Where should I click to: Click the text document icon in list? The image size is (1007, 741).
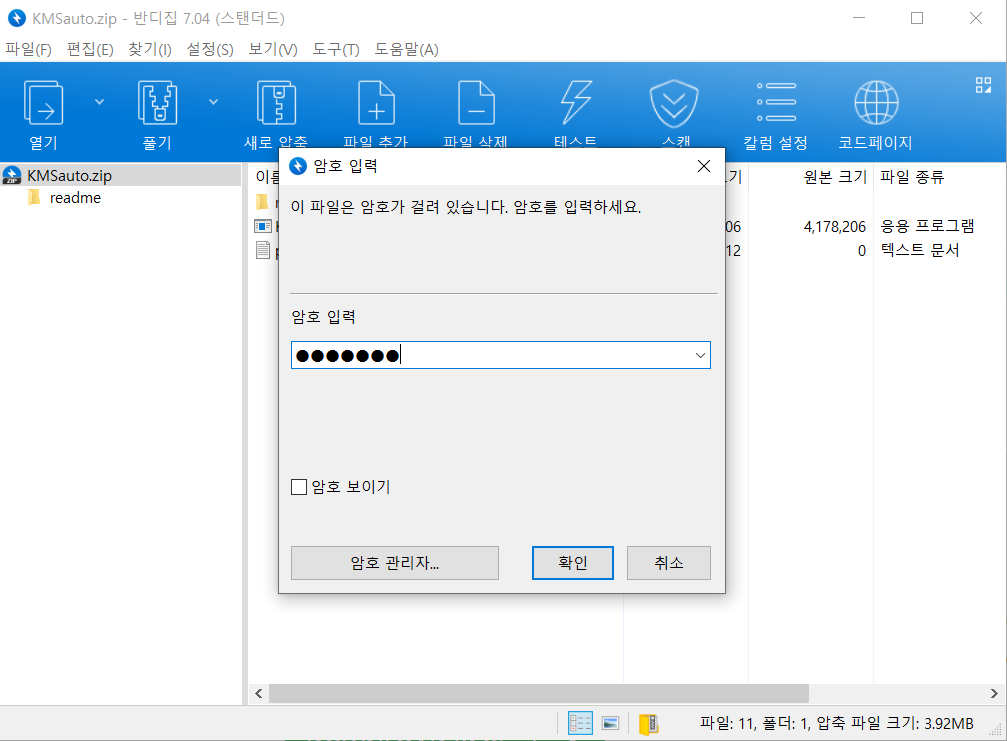[263, 250]
